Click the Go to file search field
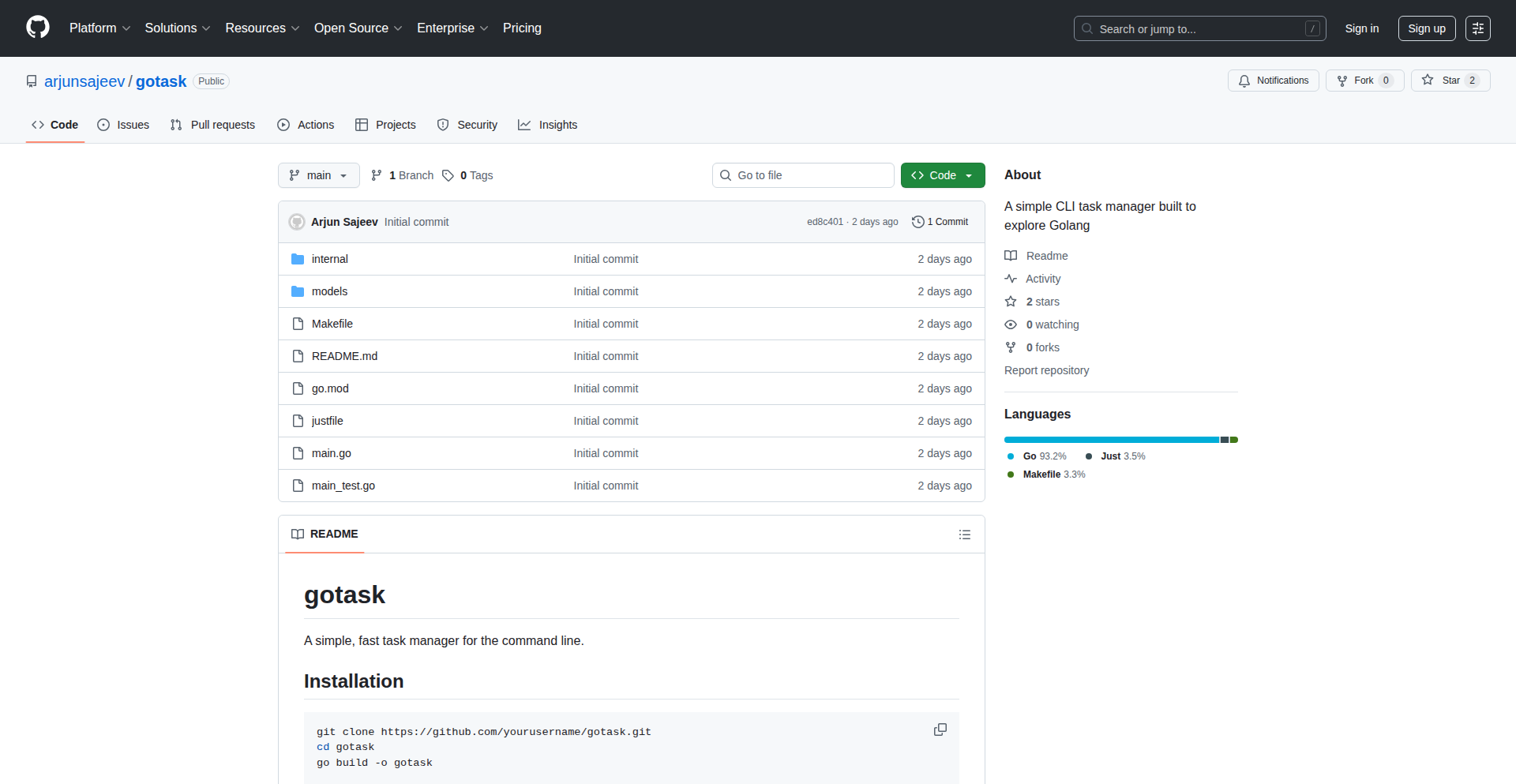The width and height of the screenshot is (1516, 784). [x=803, y=175]
